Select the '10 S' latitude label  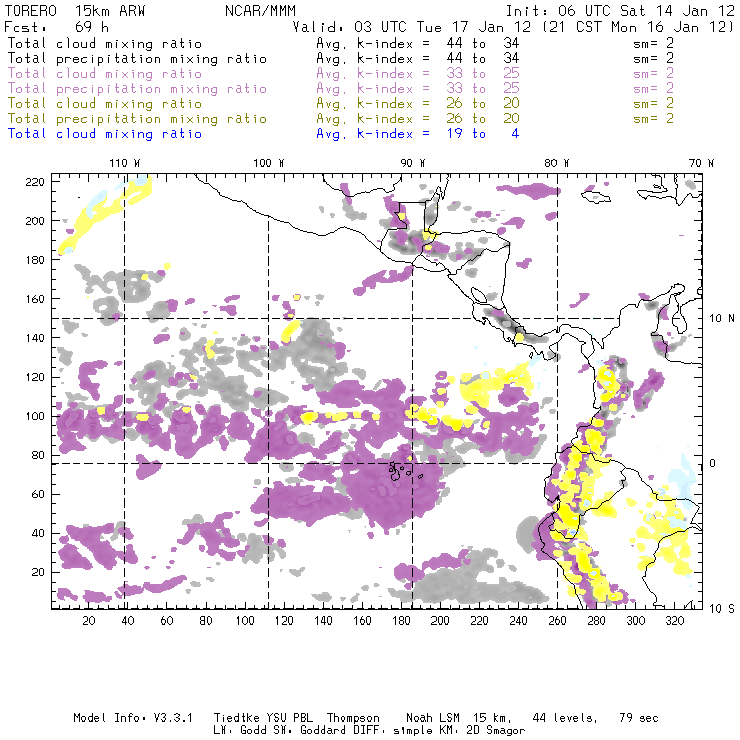coord(722,609)
